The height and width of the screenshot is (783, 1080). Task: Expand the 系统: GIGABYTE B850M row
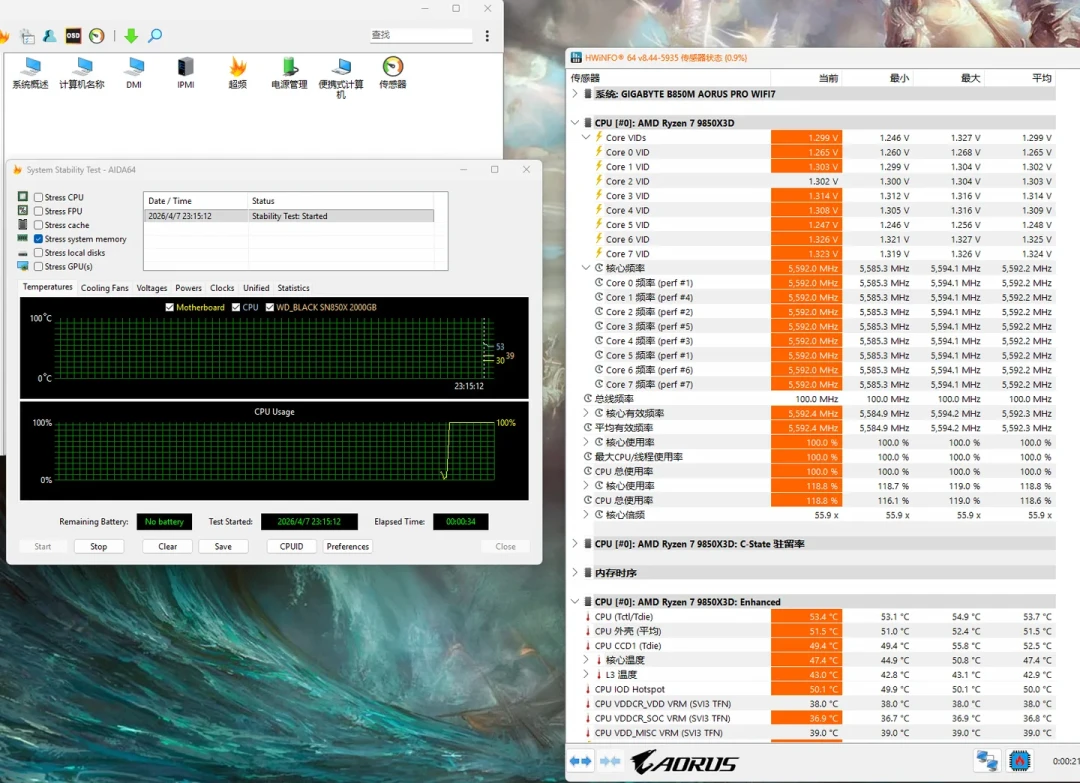pos(575,94)
